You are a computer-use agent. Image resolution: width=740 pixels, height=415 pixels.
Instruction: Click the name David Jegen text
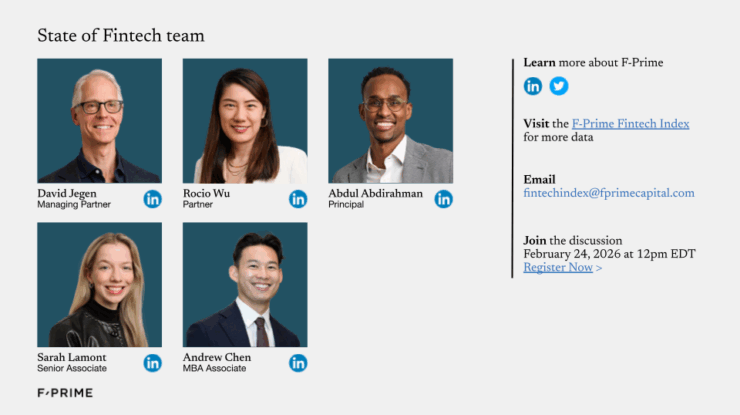tap(70, 193)
